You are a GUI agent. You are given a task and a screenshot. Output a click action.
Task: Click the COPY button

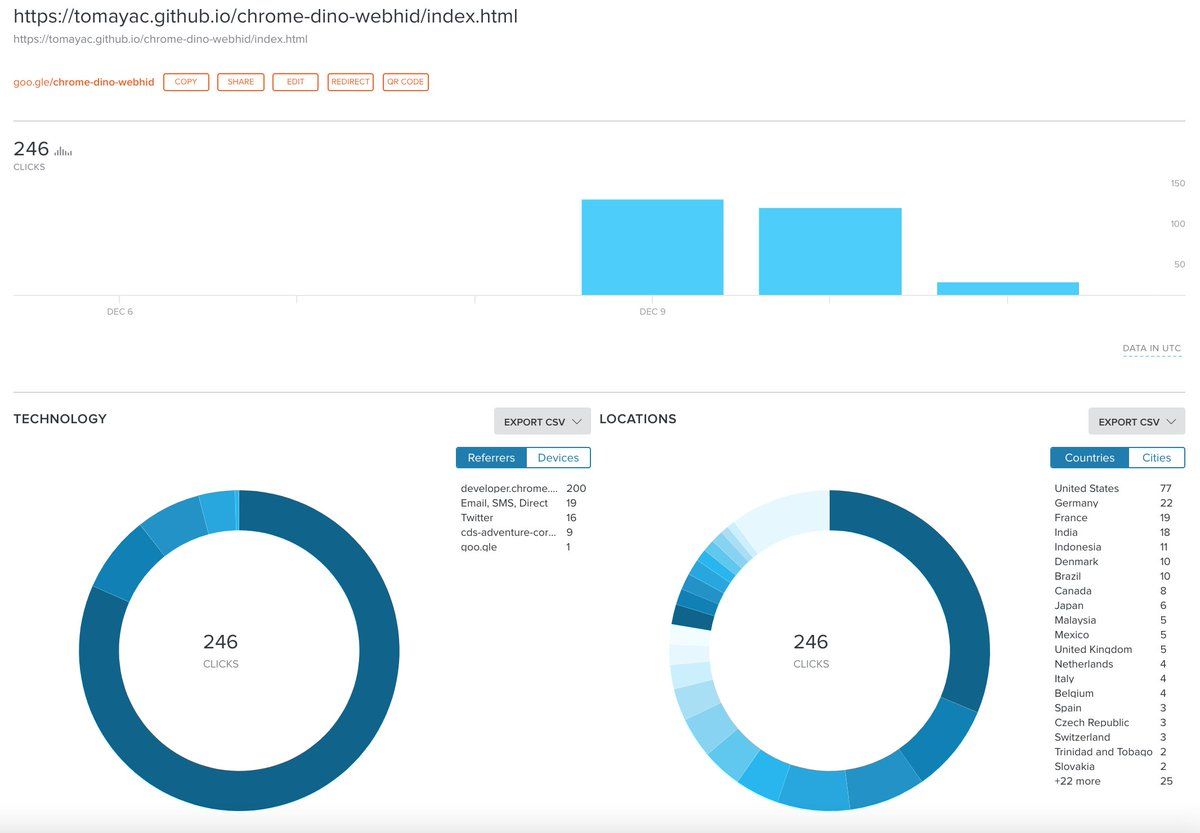(186, 82)
